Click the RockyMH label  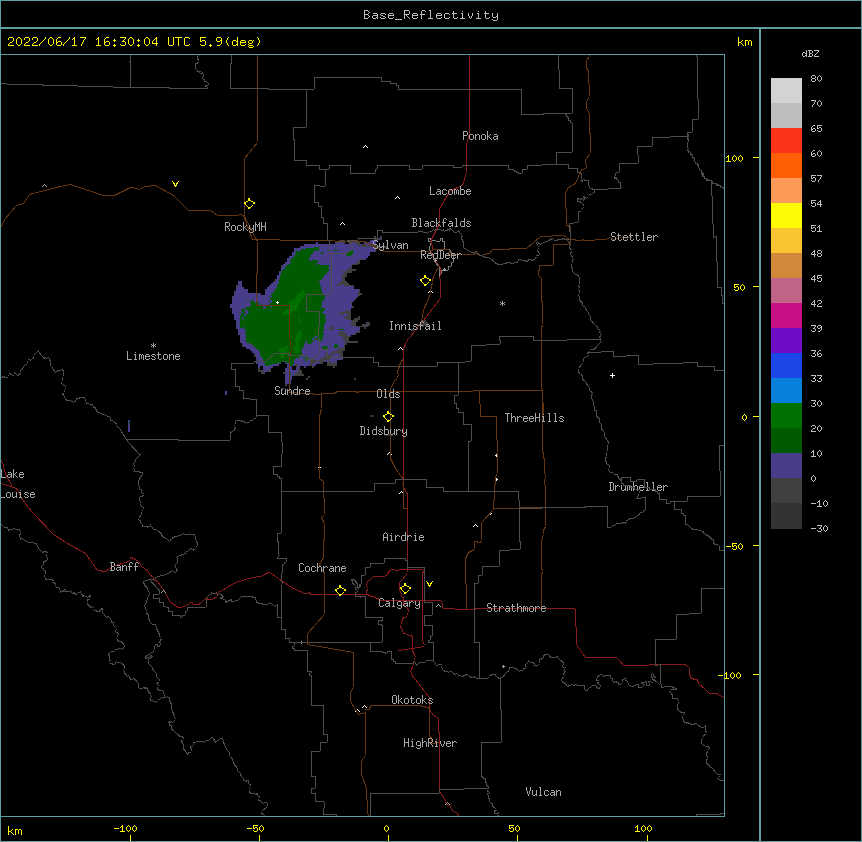click(245, 227)
